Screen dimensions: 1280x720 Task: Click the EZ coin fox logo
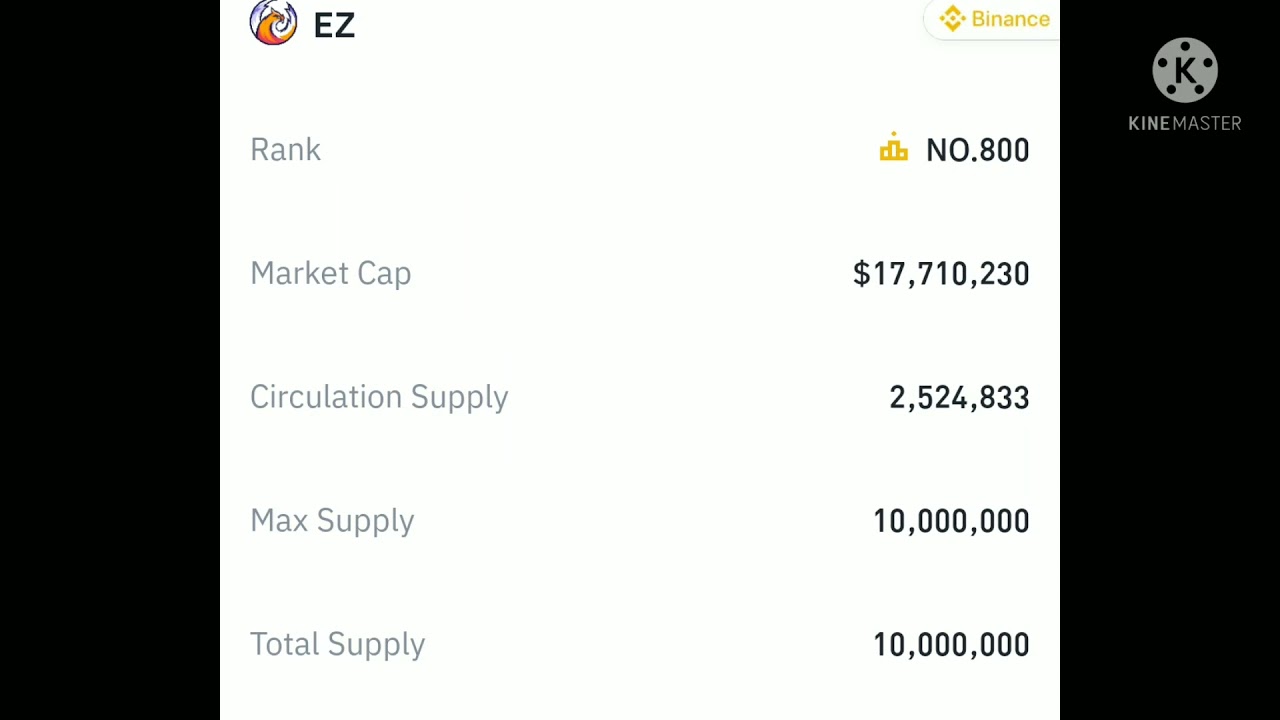(x=273, y=22)
